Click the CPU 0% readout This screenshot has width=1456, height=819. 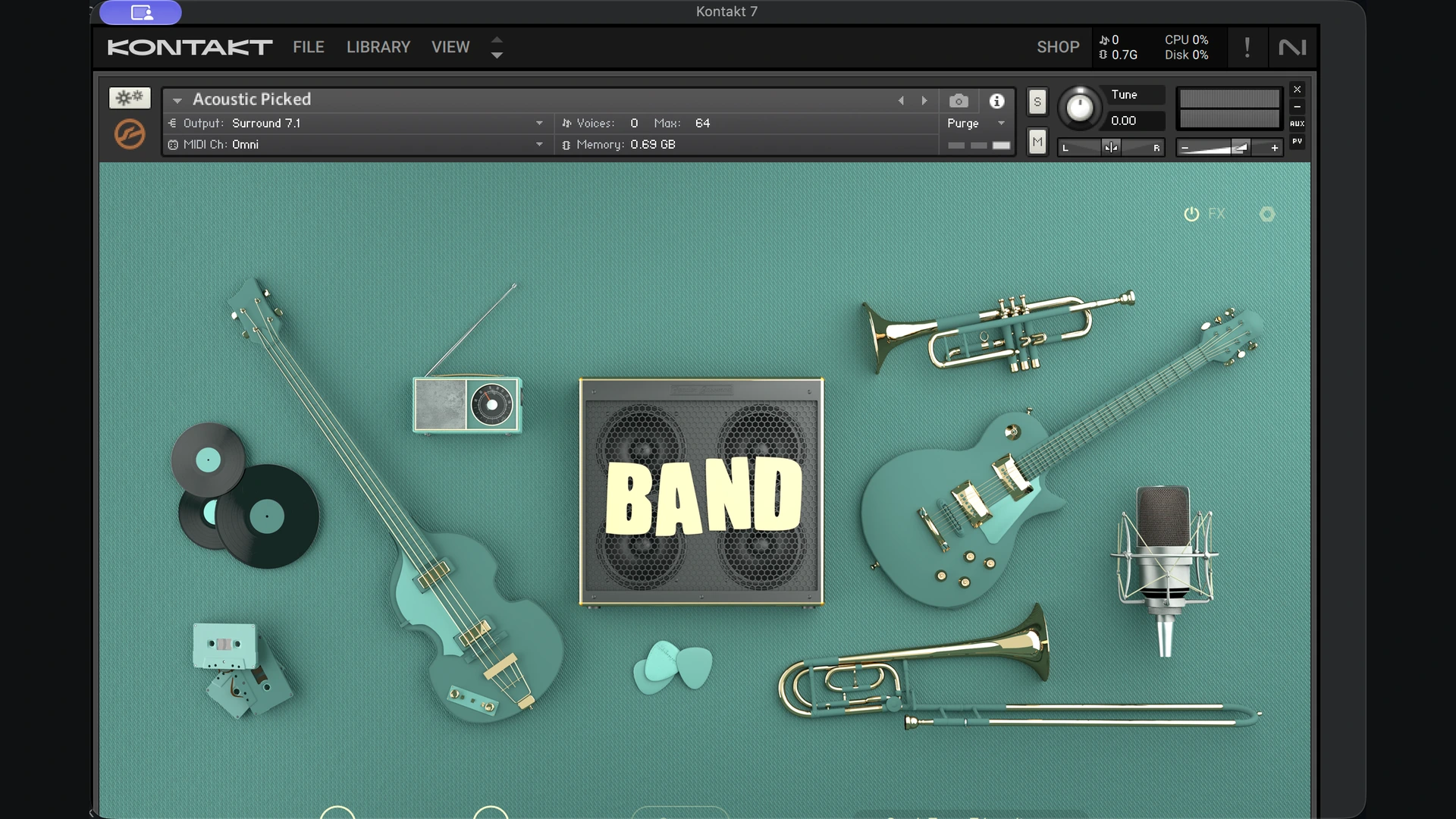(1186, 39)
